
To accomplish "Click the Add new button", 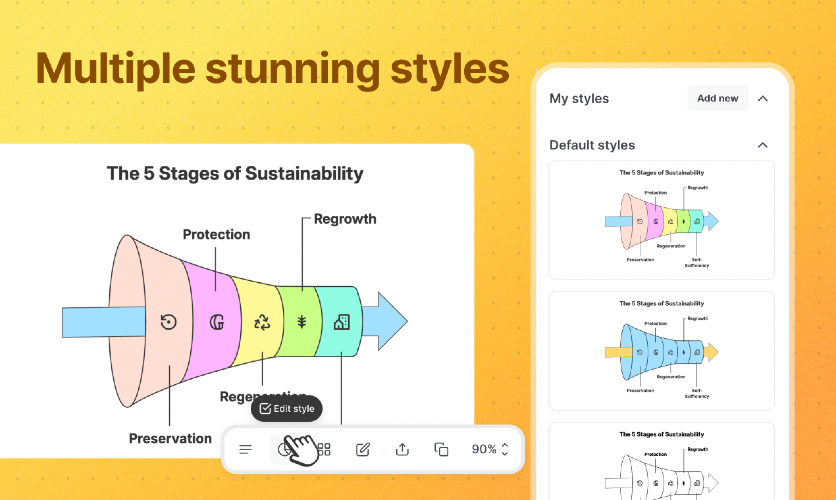I will [718, 99].
